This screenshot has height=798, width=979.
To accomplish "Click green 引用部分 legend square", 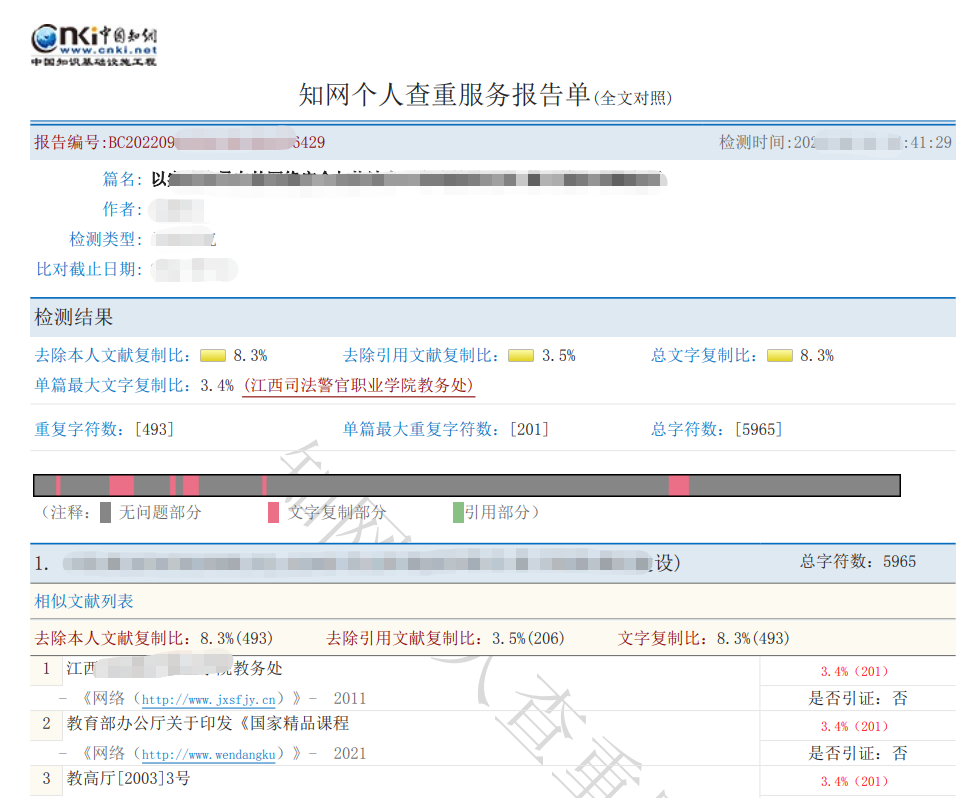I will 458,513.
